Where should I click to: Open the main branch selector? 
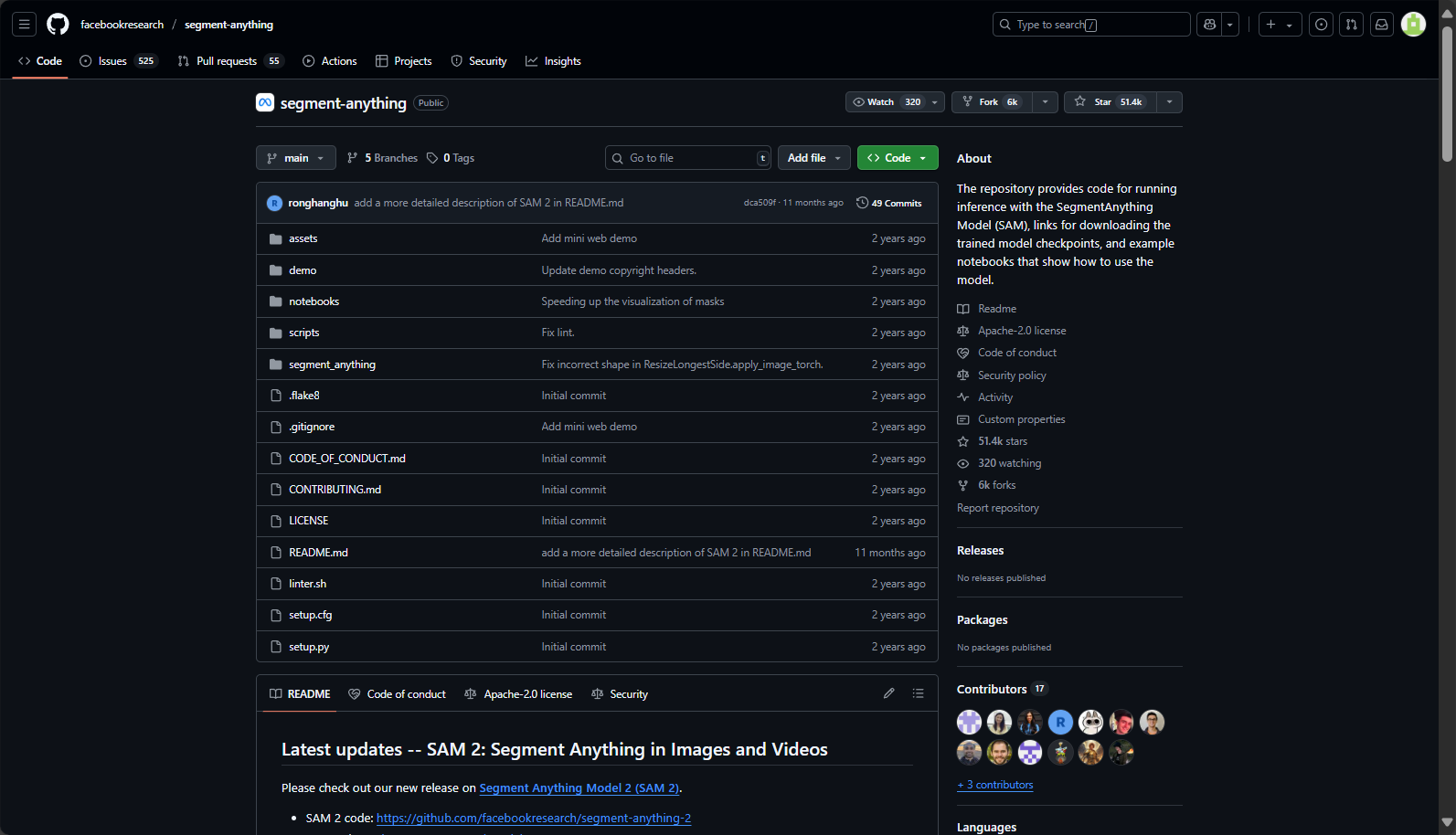296,158
